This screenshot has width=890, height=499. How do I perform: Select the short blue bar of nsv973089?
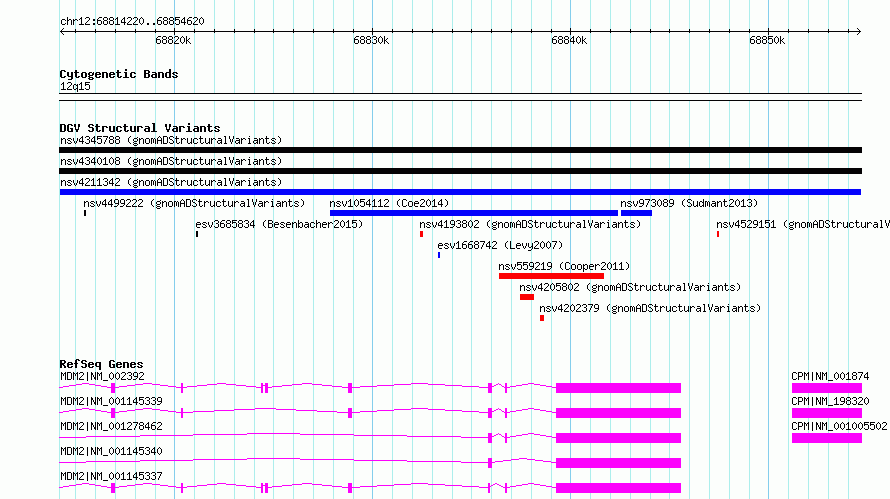(x=636, y=213)
